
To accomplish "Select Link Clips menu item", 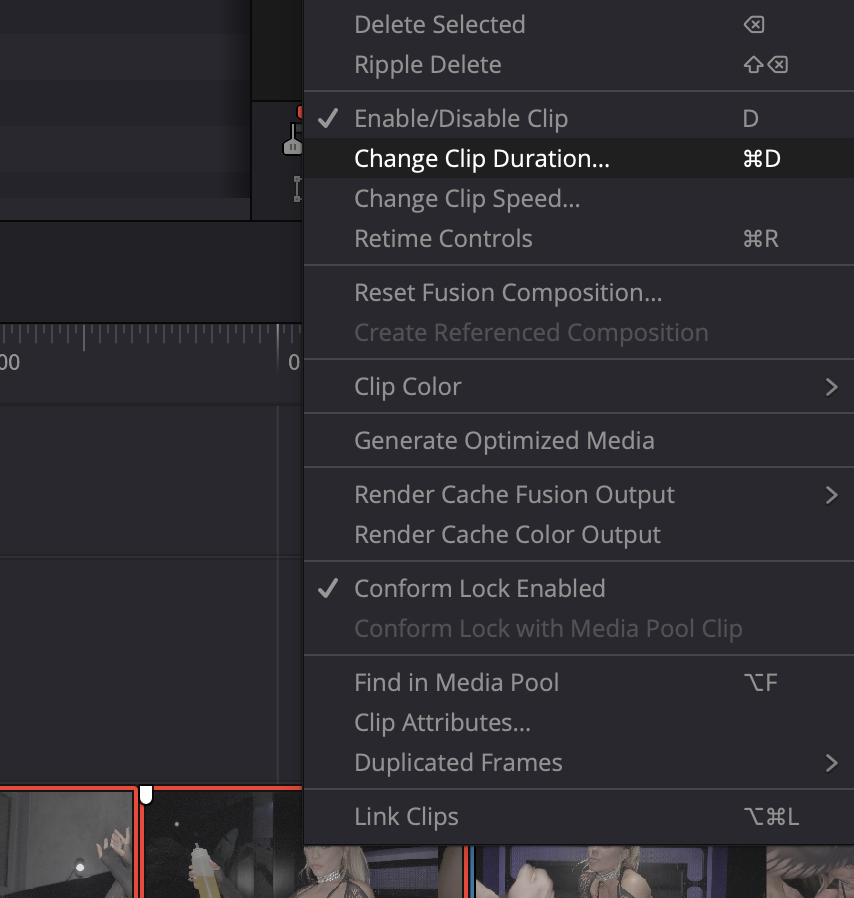I will pos(578,816).
